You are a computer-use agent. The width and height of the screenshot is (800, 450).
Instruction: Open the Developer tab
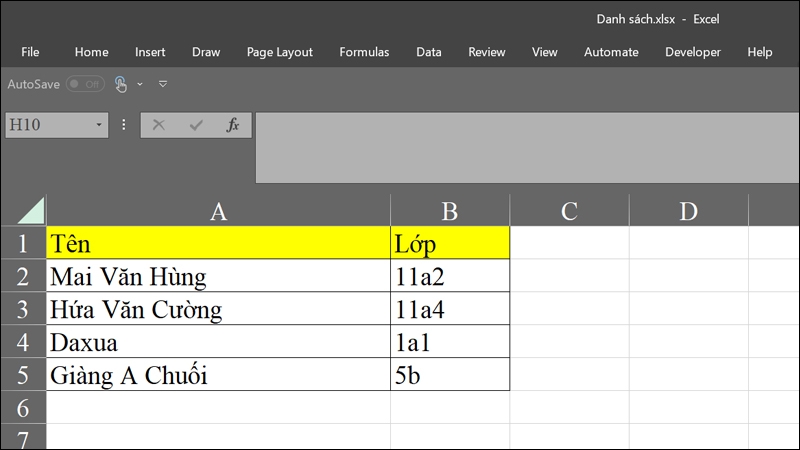[x=693, y=52]
